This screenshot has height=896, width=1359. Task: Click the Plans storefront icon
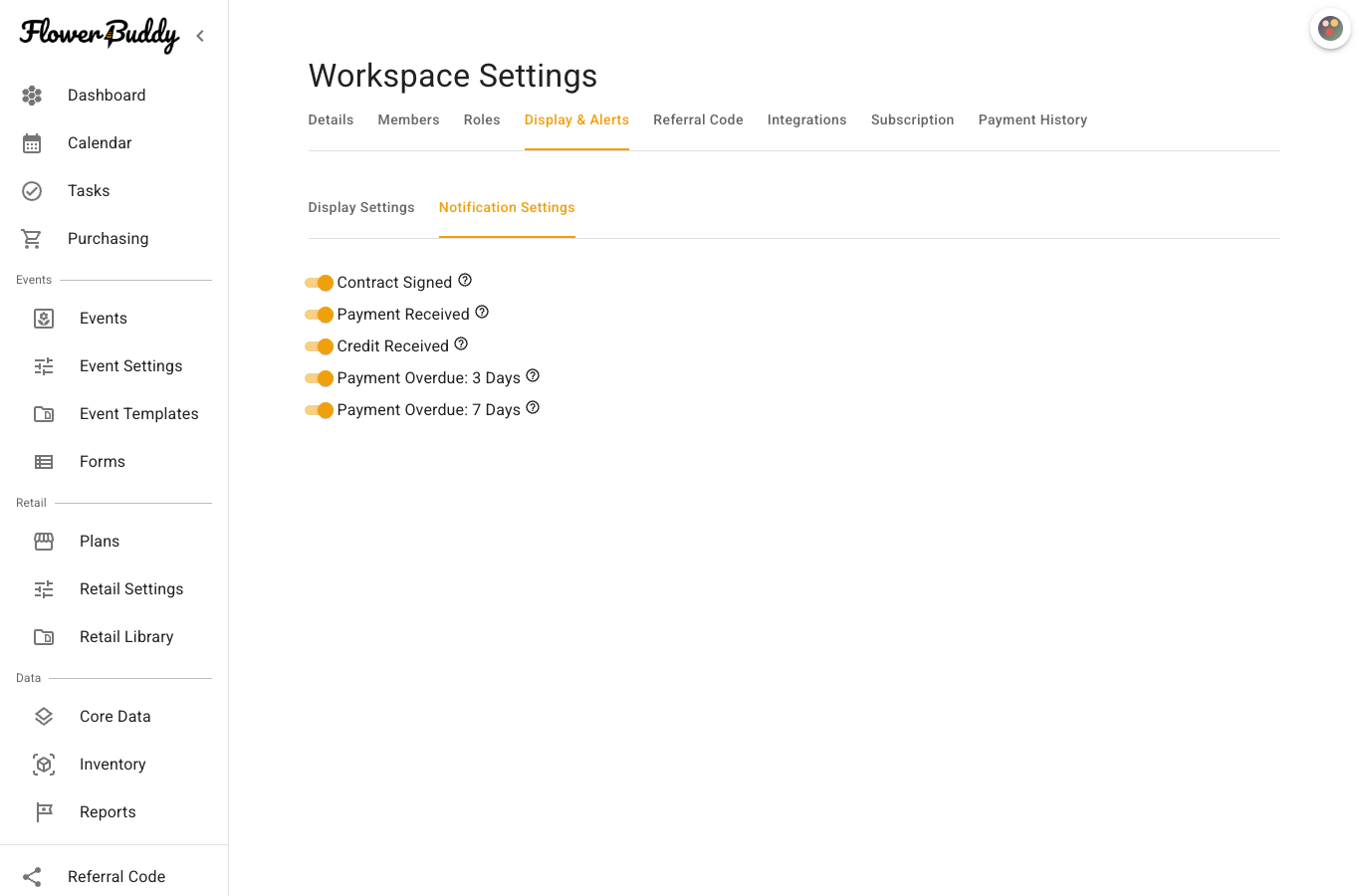(44, 542)
